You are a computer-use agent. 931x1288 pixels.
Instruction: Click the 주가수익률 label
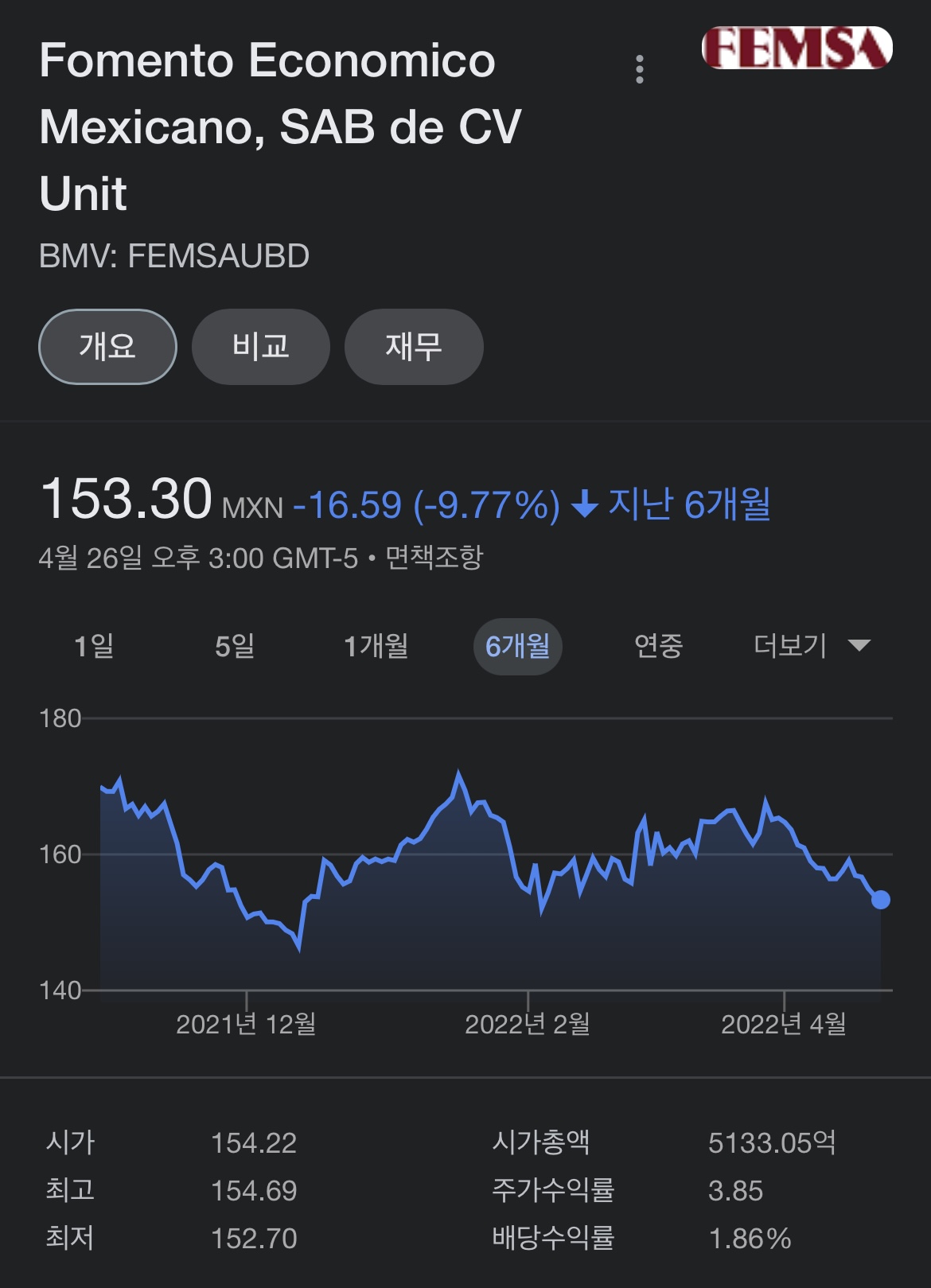pos(553,1190)
